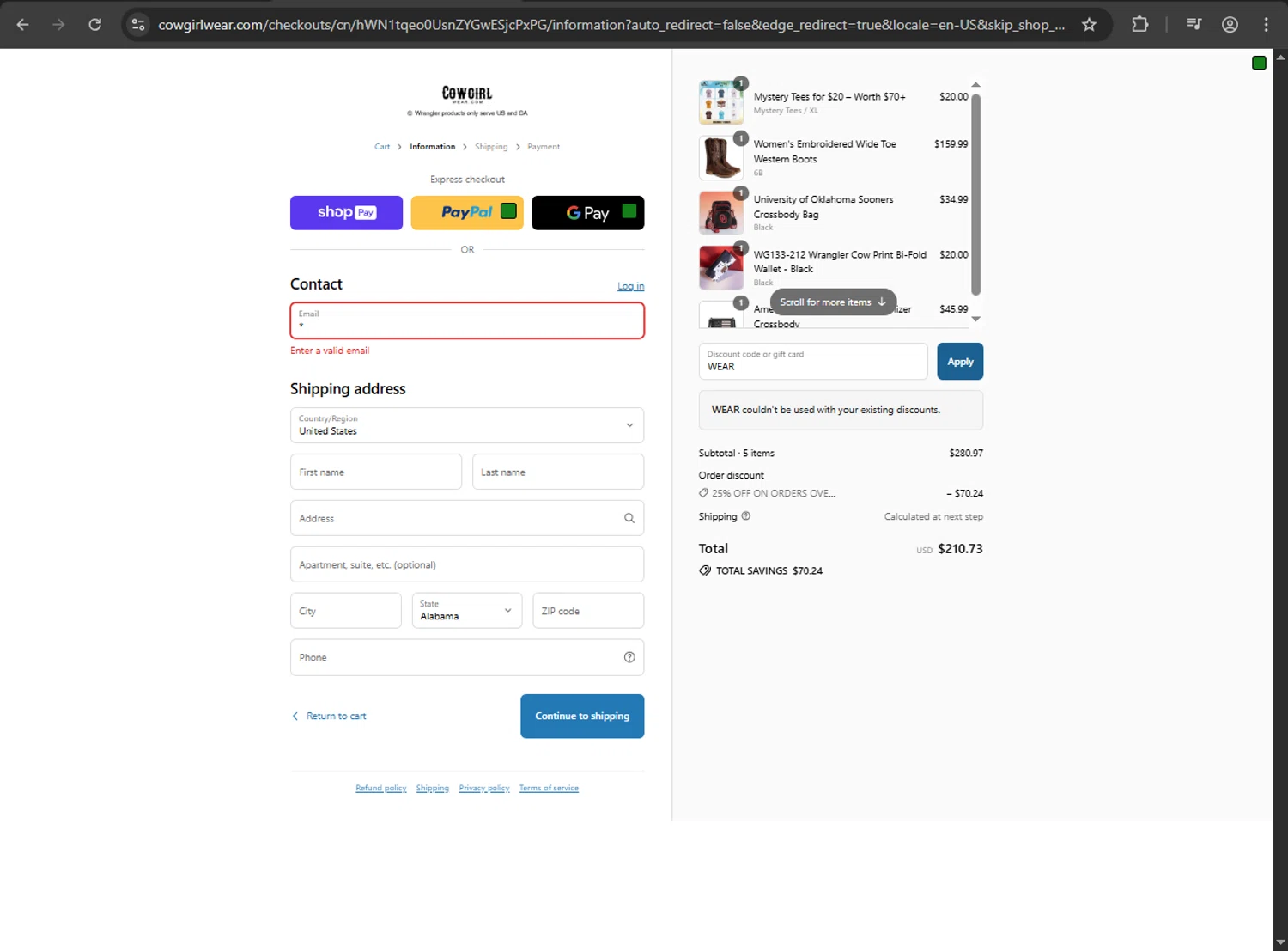Focus the Address field
This screenshot has width=1288, height=951.
tap(467, 518)
